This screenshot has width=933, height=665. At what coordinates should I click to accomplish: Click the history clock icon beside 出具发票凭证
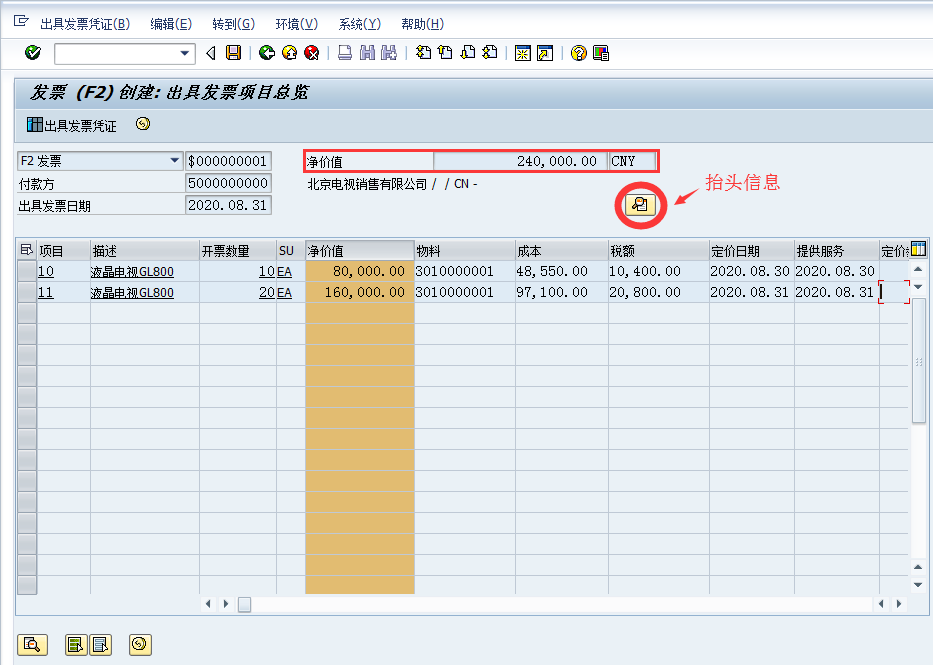(141, 124)
